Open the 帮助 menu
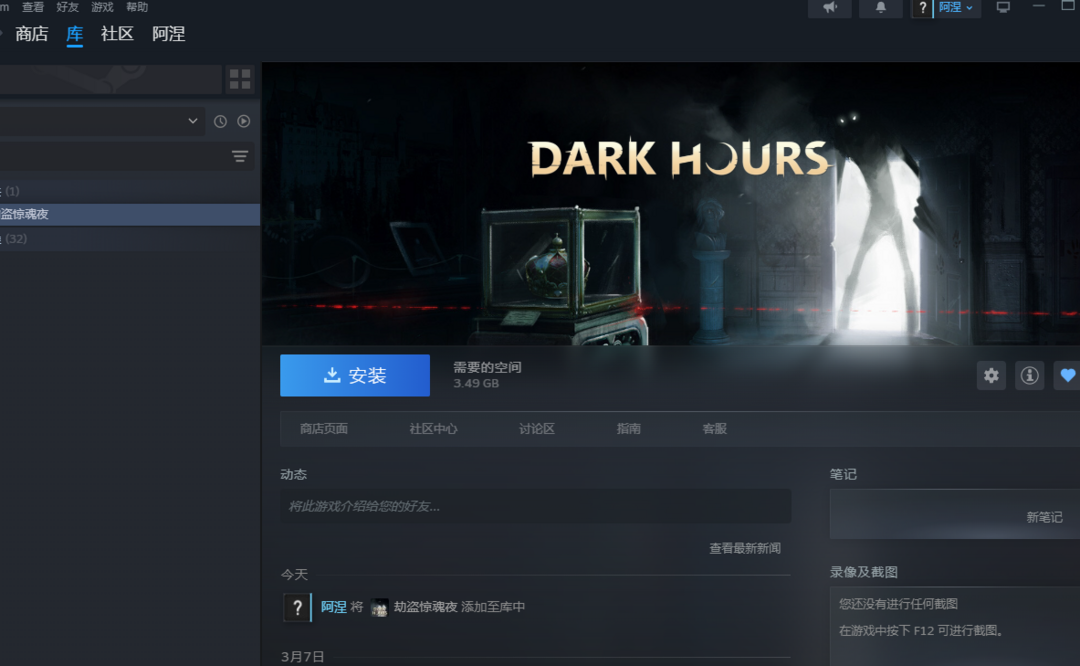Viewport: 1080px width, 666px height. 137,7
